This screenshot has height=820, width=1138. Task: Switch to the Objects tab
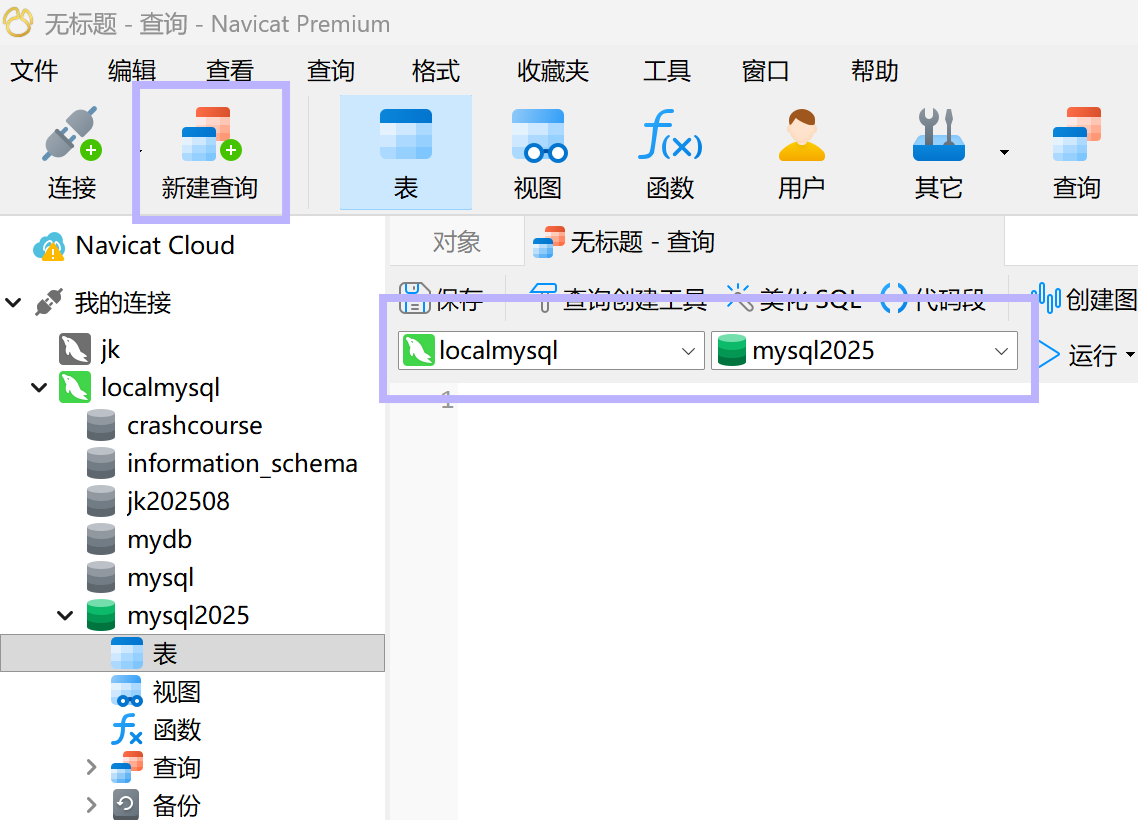tap(457, 242)
